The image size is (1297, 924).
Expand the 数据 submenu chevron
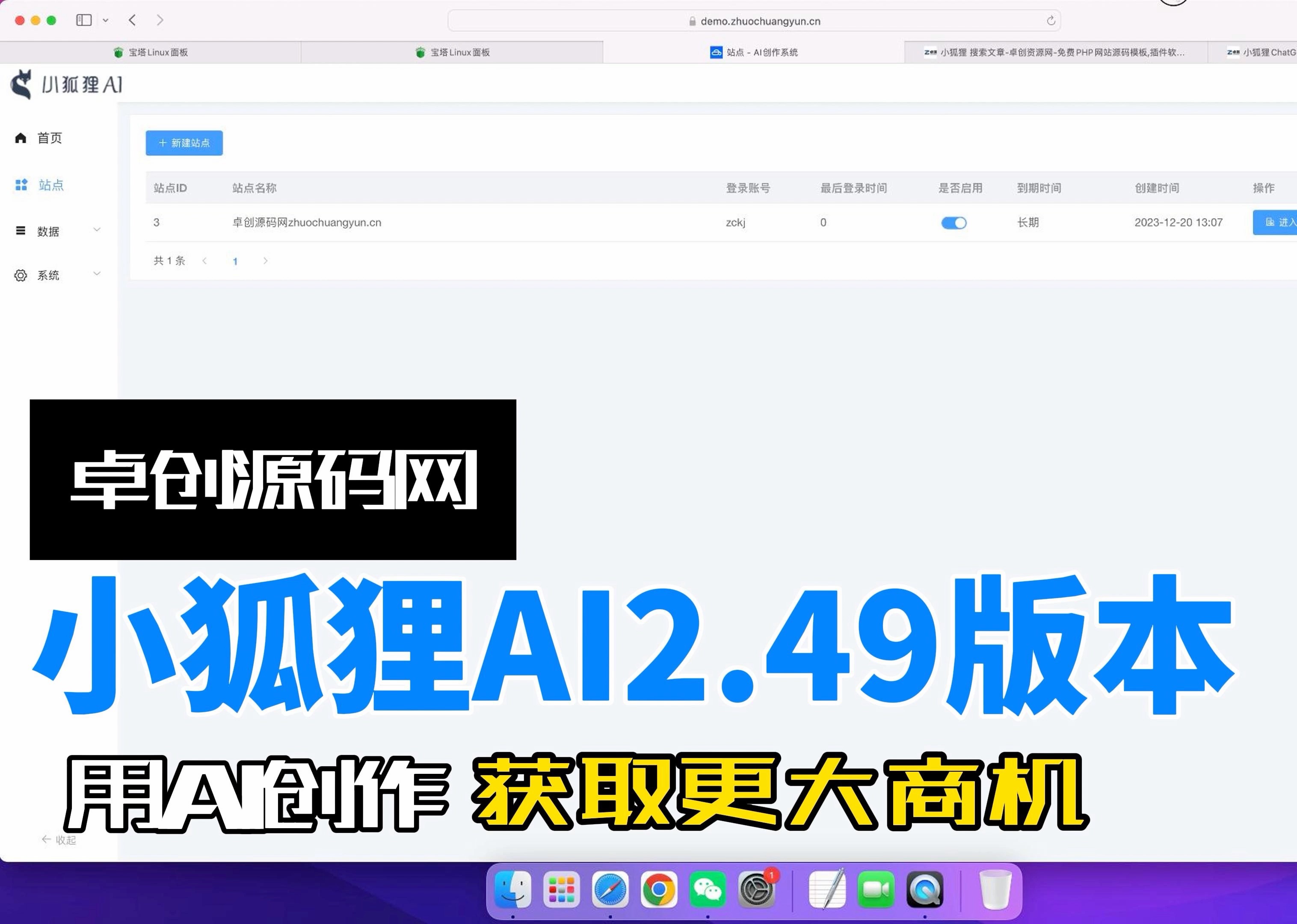click(x=97, y=230)
